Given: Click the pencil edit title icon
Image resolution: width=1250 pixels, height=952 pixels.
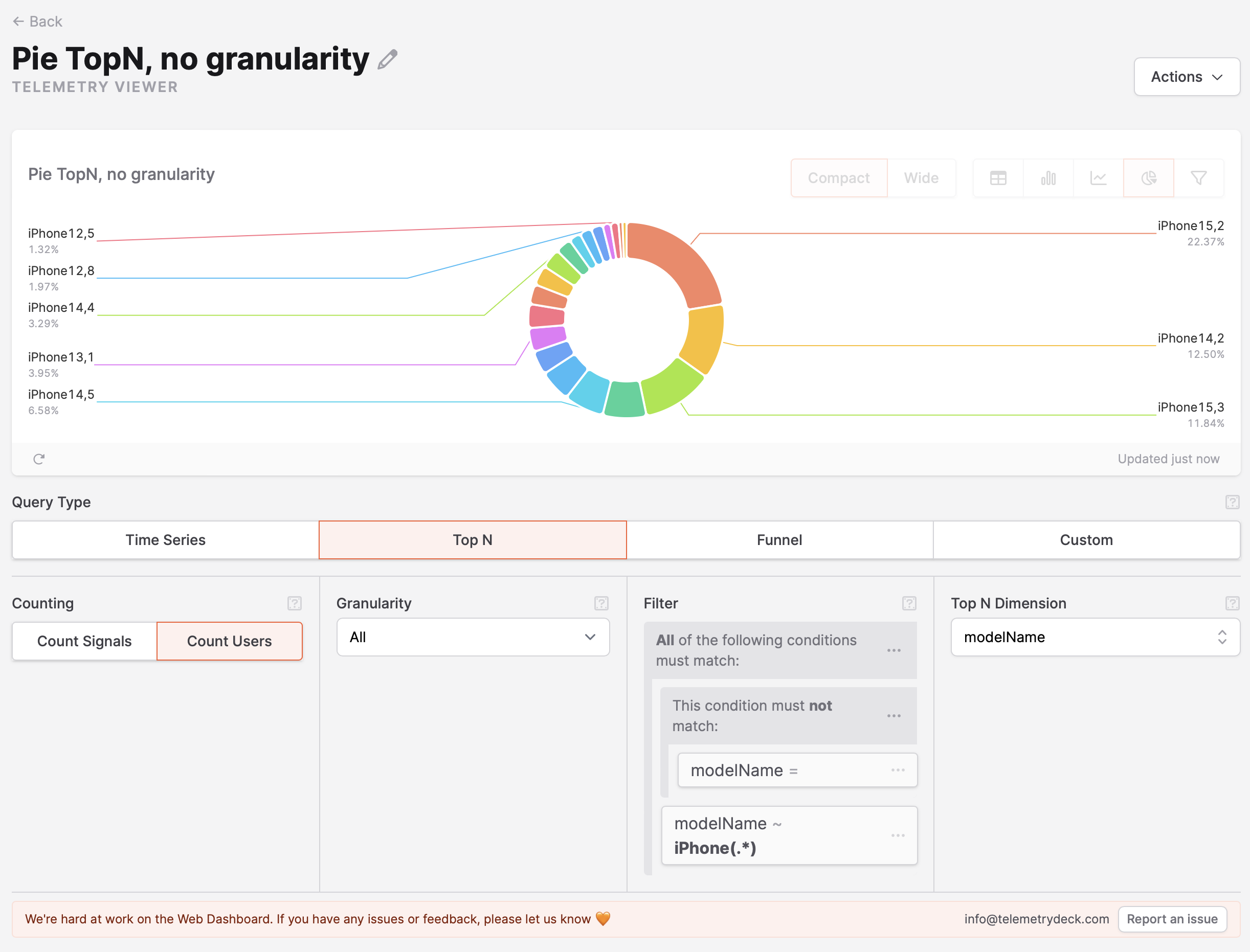Looking at the screenshot, I should coord(388,59).
